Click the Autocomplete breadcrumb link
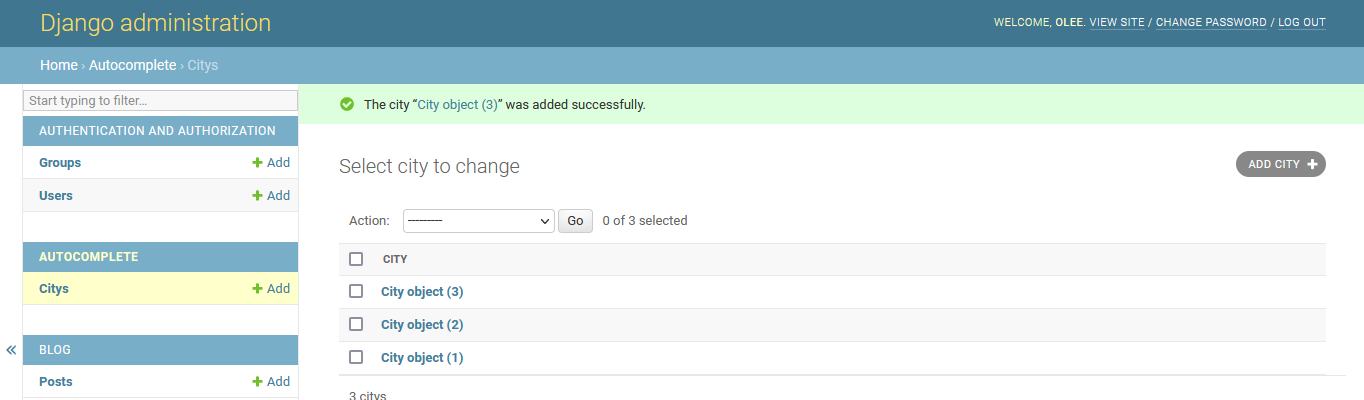Screen dimensions: 1364x400 132,65
